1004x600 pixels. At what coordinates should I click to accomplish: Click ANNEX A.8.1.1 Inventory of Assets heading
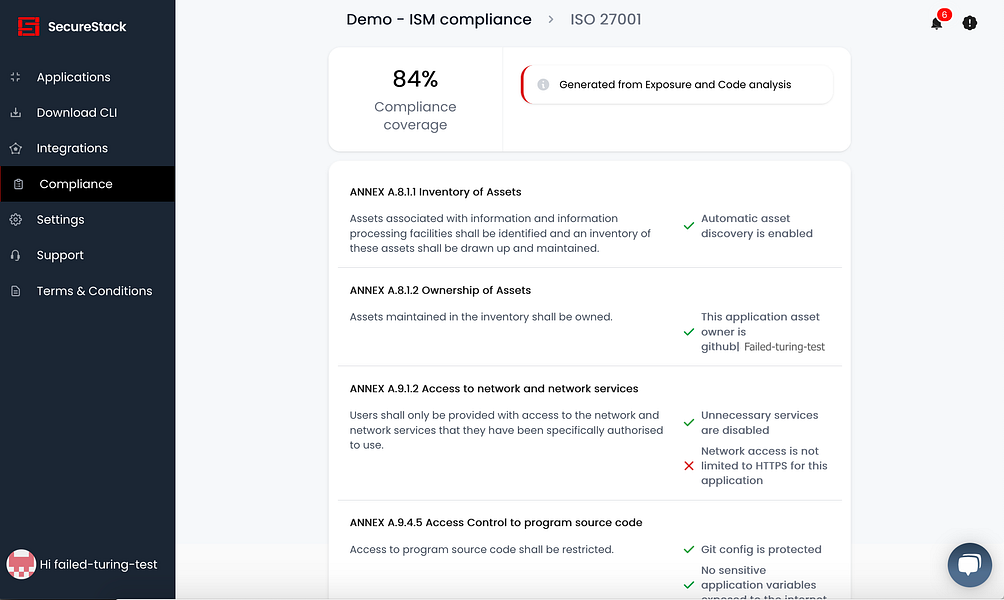pyautogui.click(x=435, y=192)
